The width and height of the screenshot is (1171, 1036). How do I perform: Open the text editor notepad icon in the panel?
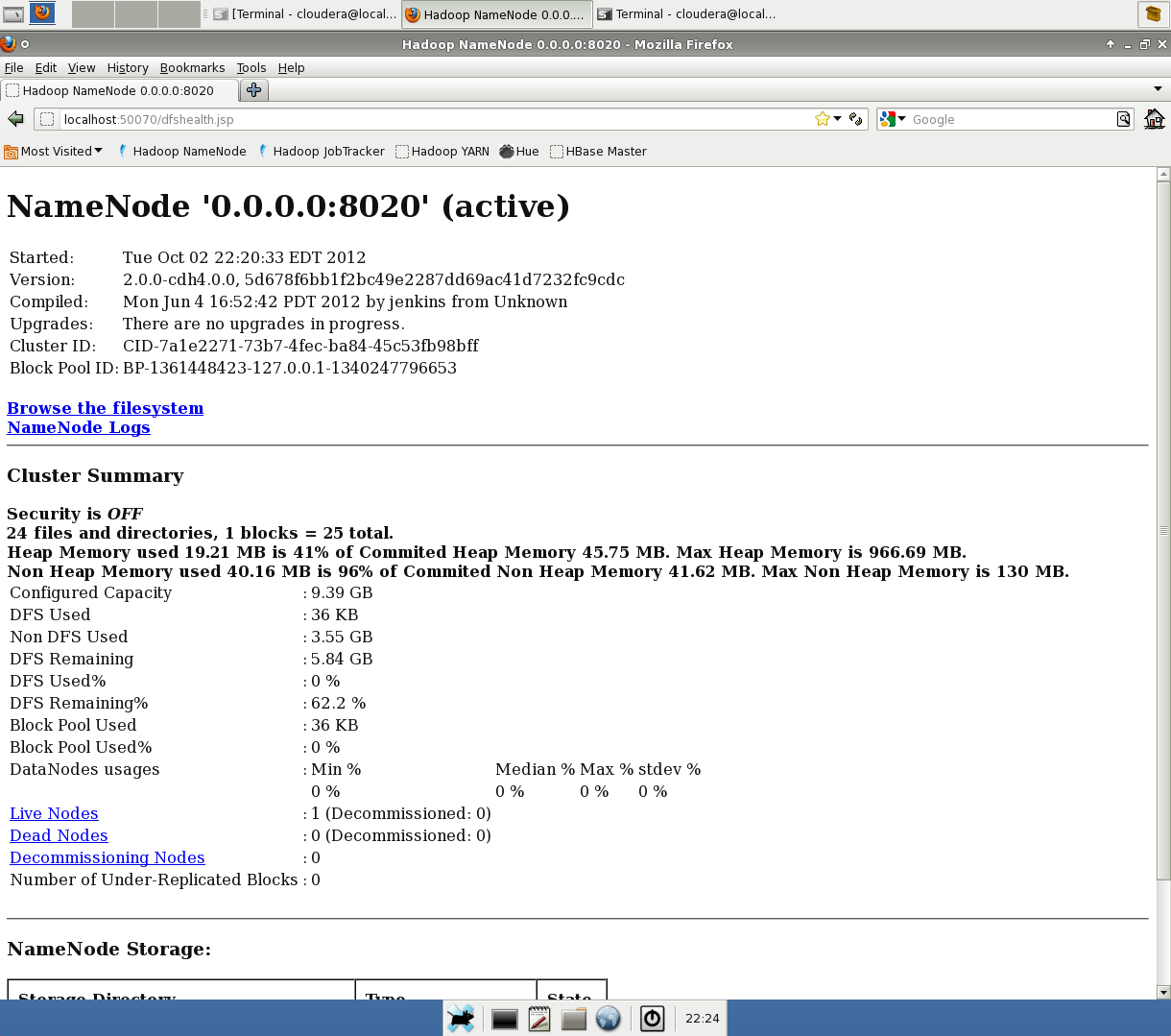[x=539, y=1019]
